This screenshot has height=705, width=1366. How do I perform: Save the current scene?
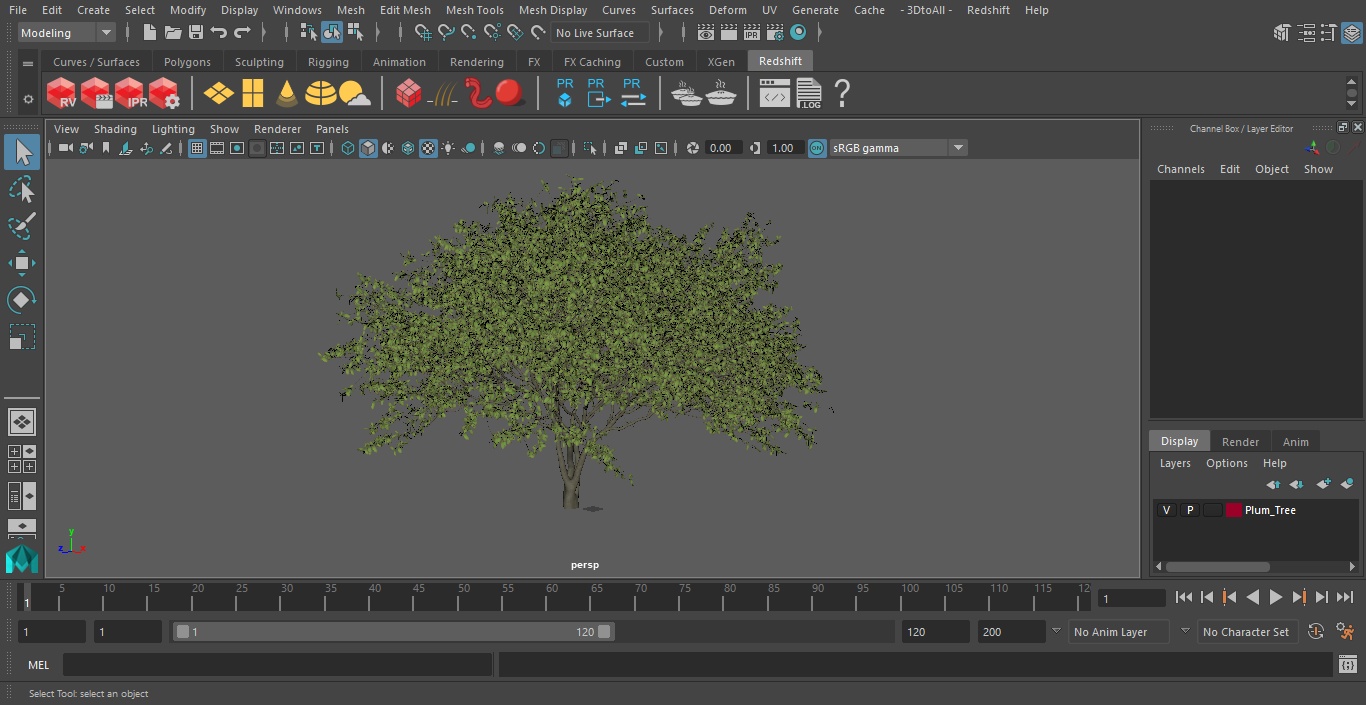pos(196,33)
